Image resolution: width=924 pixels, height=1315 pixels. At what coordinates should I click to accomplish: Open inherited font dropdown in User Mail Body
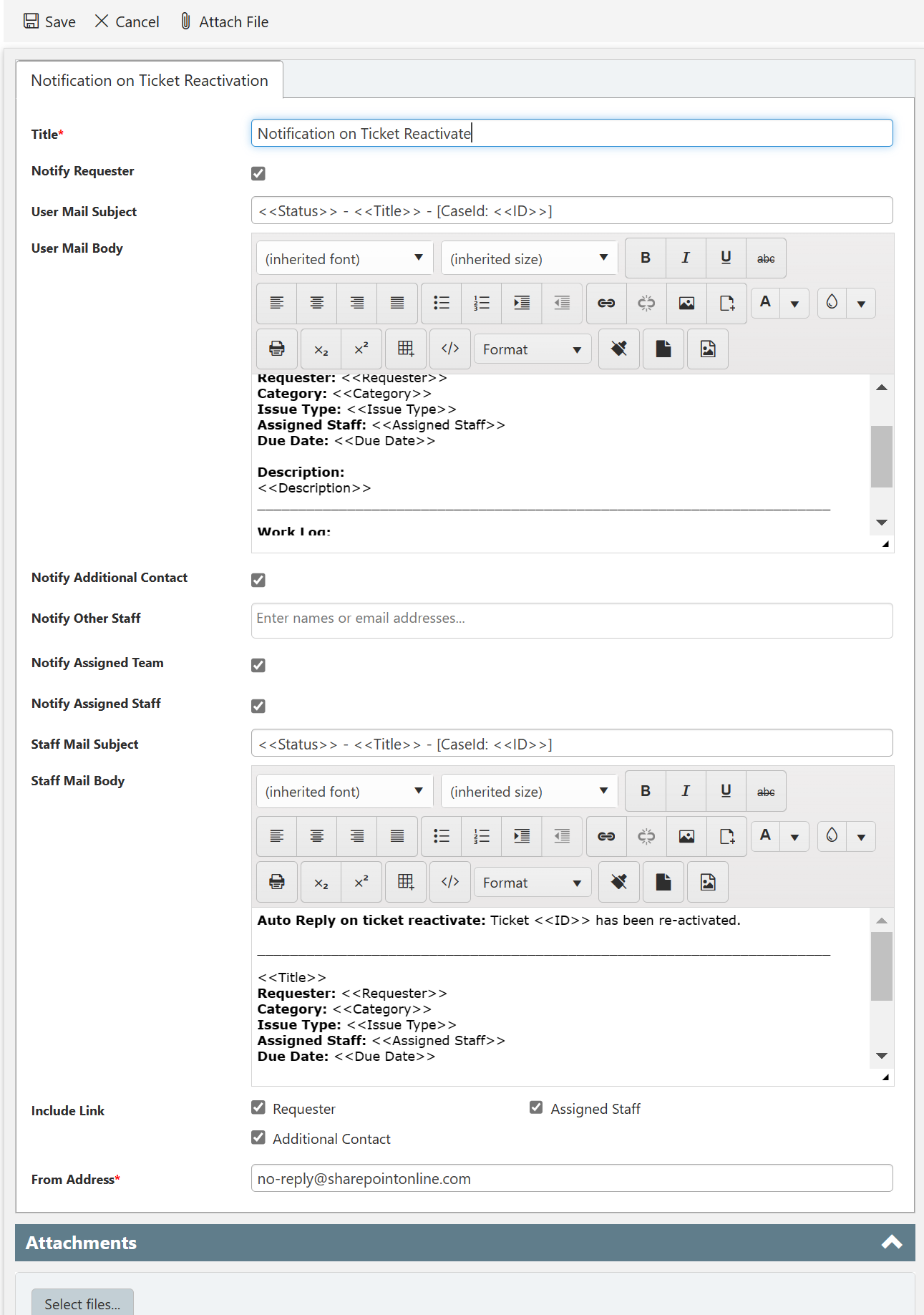coord(344,258)
